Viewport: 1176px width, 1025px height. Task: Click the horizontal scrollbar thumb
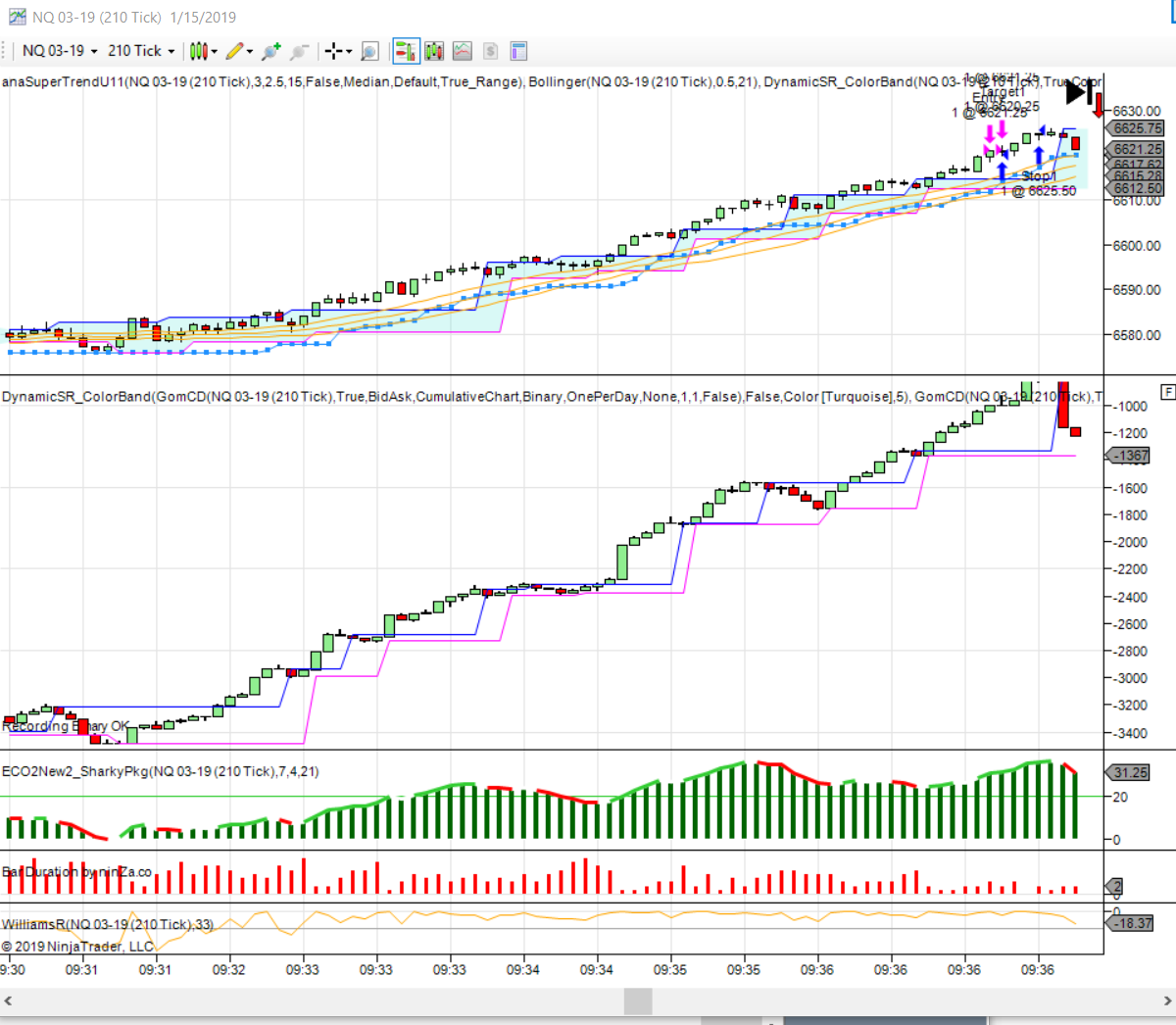638,1001
